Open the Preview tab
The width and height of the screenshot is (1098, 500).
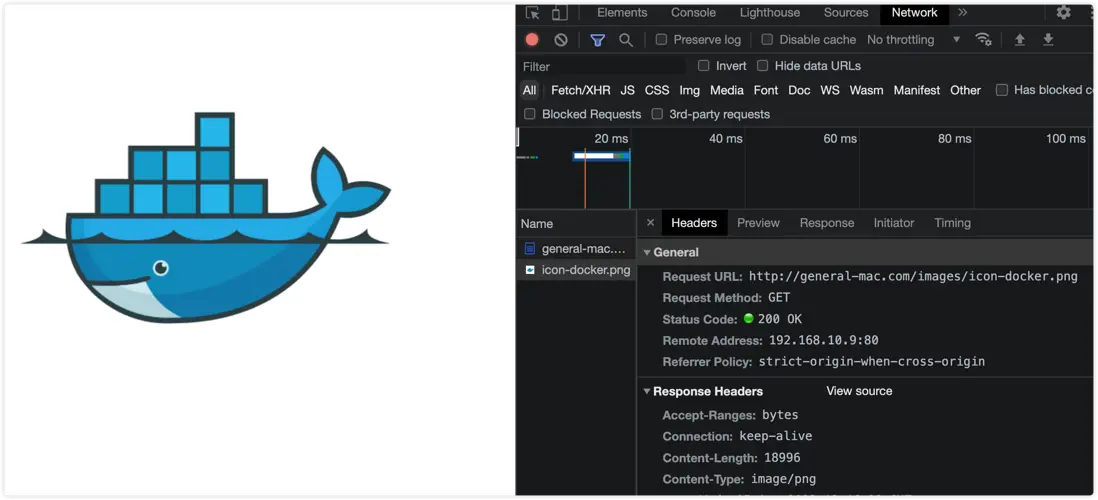pyautogui.click(x=758, y=223)
